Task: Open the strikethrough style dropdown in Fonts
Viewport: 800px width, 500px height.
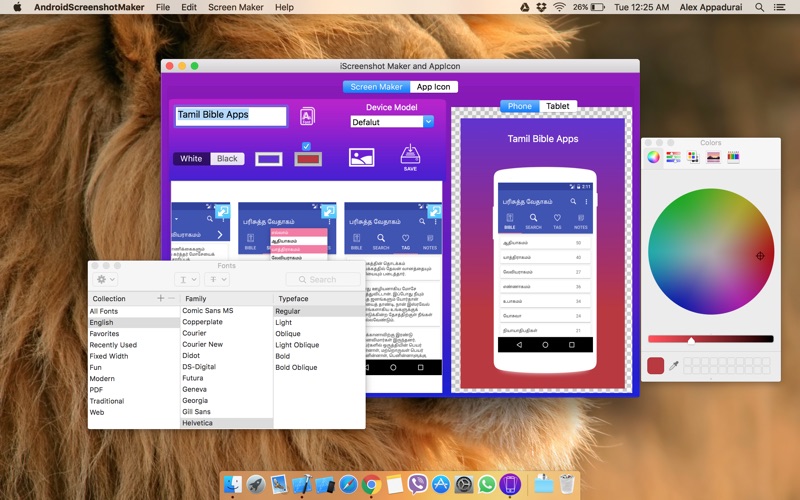Action: coord(217,279)
